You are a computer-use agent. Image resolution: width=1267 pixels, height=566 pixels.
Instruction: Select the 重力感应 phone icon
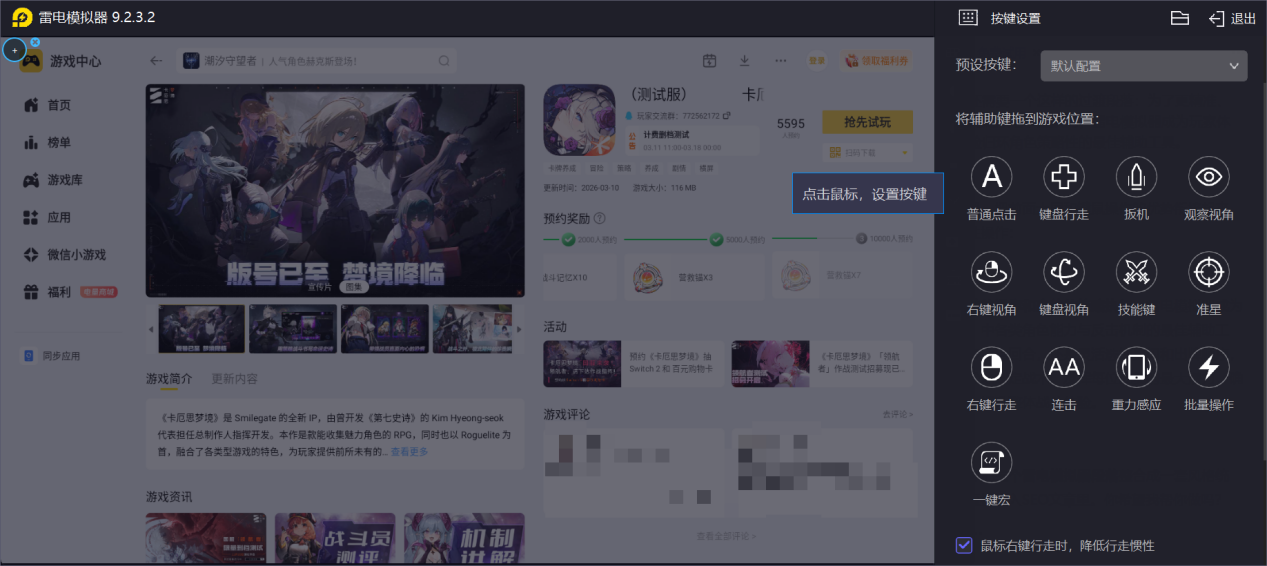tap(1136, 367)
